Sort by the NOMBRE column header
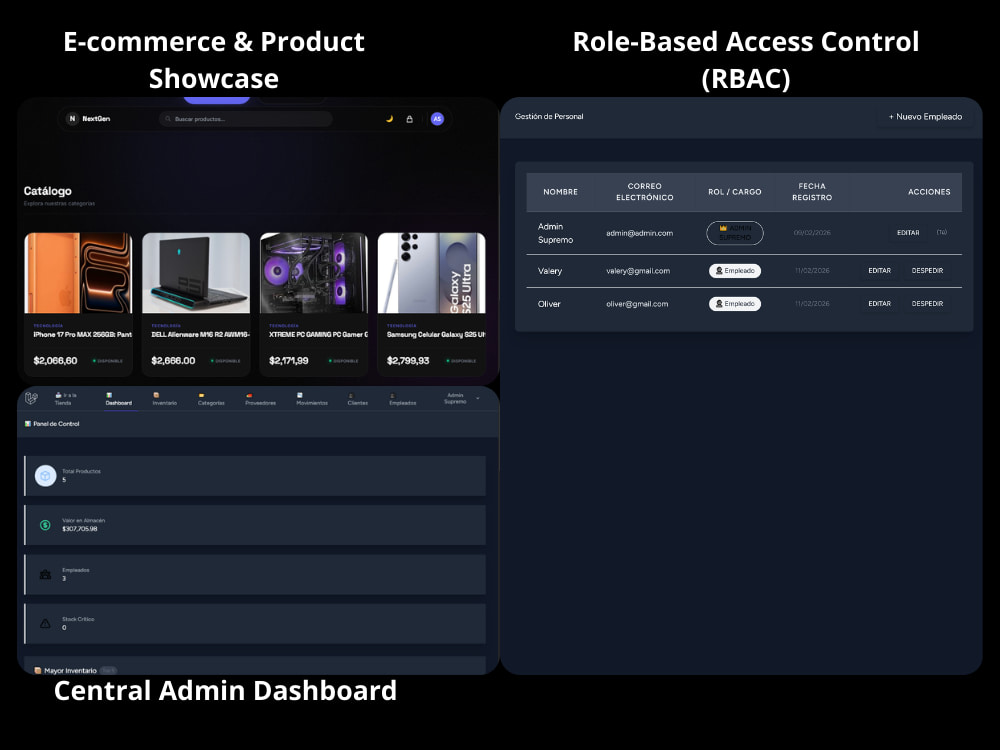The height and width of the screenshot is (750, 1000). (x=561, y=192)
